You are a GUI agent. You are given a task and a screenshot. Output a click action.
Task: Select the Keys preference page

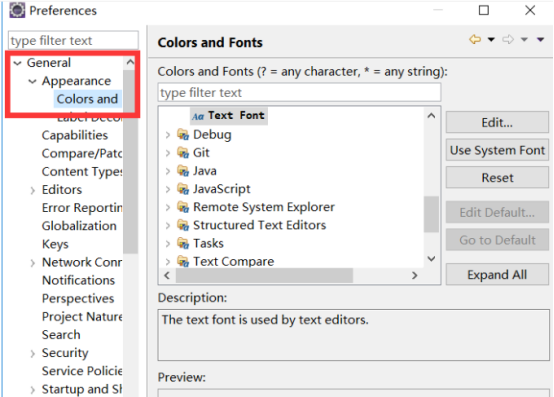[x=55, y=244]
